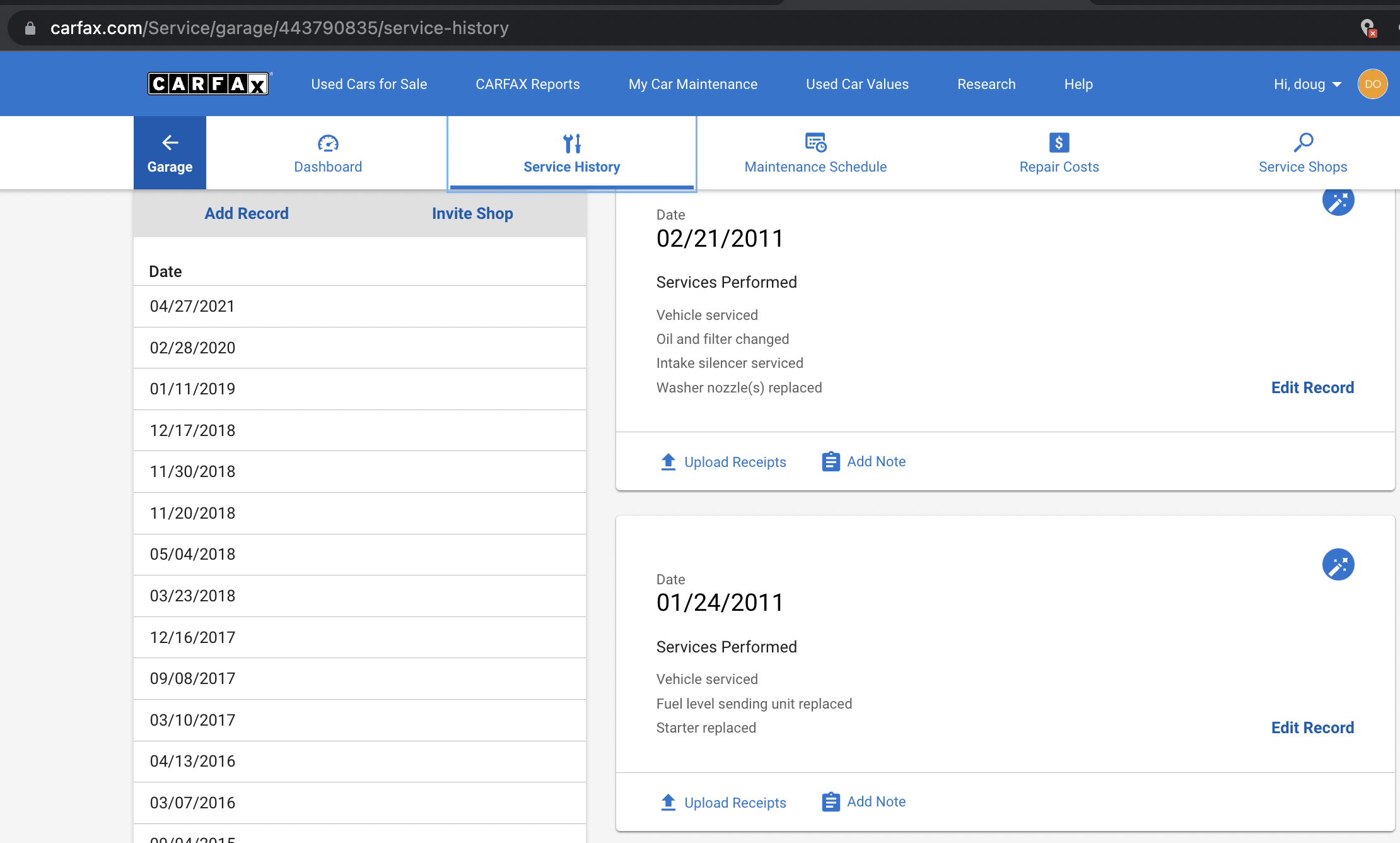Switch to the Maintenance Schedule tab
This screenshot has height=843, width=1400.
pos(815,153)
